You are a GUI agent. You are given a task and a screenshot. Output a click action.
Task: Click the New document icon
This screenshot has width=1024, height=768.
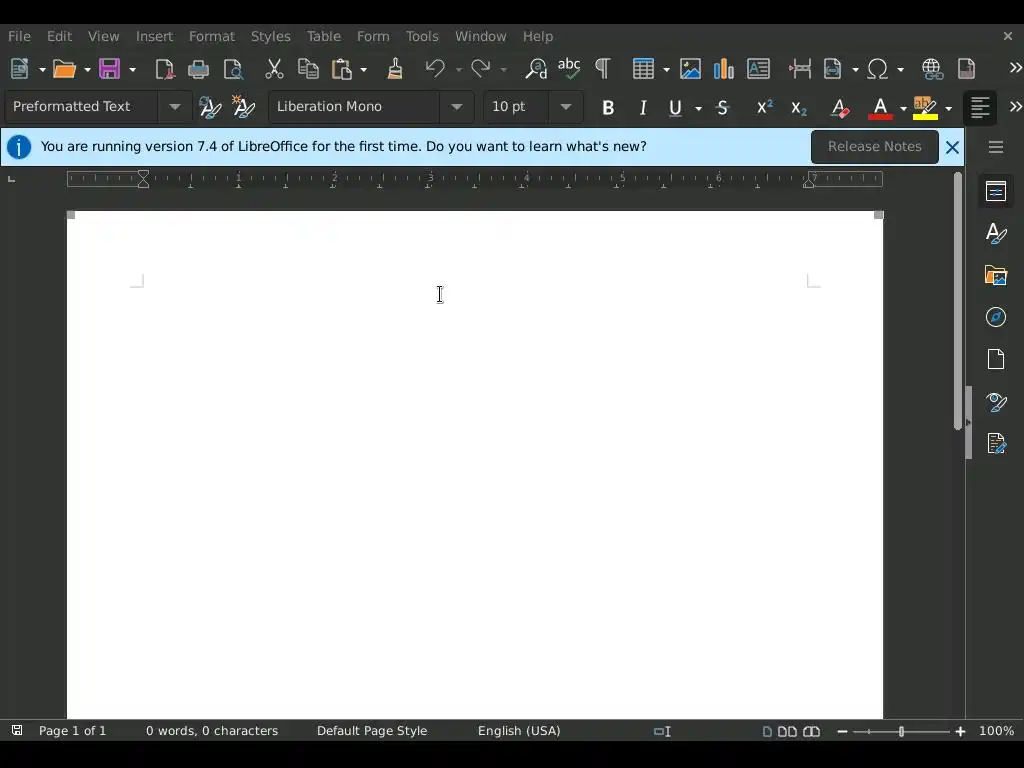[20, 69]
